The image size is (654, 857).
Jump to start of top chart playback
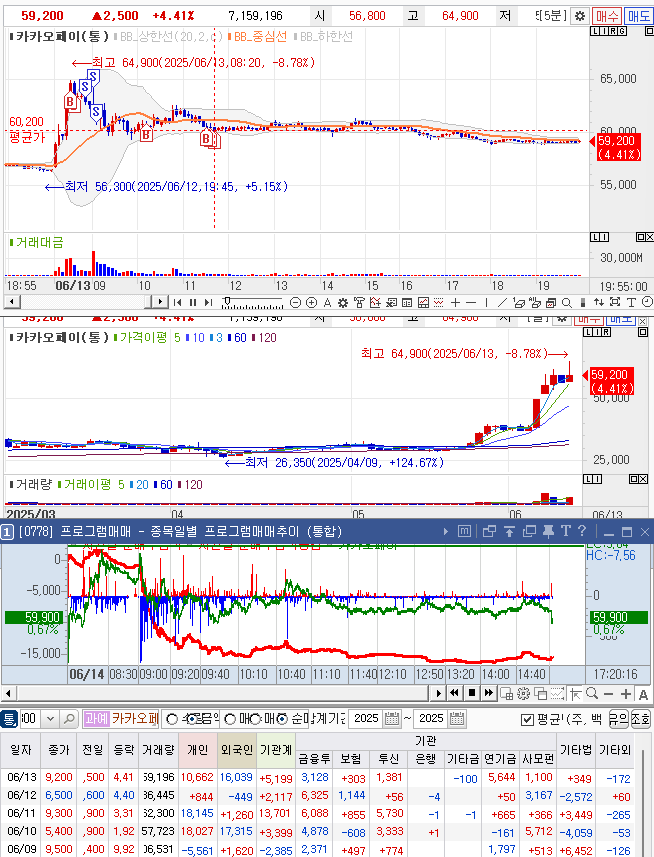click(178, 302)
